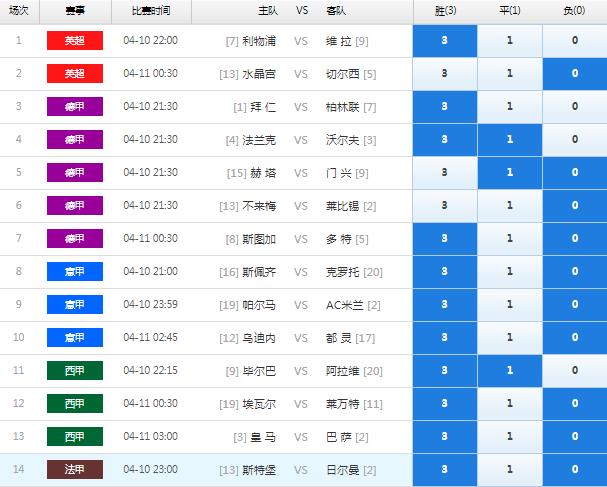Click the 场次 column header
The width and height of the screenshot is (607, 487).
(19, 11)
